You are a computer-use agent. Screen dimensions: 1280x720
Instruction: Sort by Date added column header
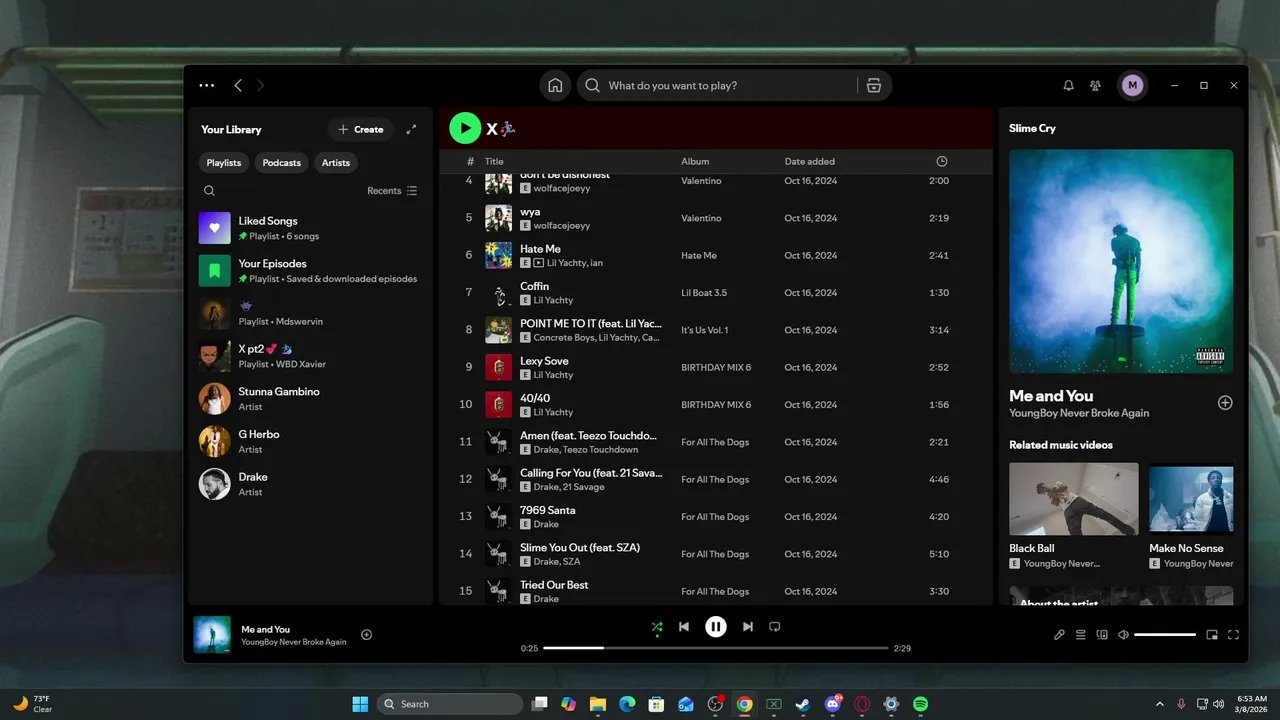coord(810,161)
